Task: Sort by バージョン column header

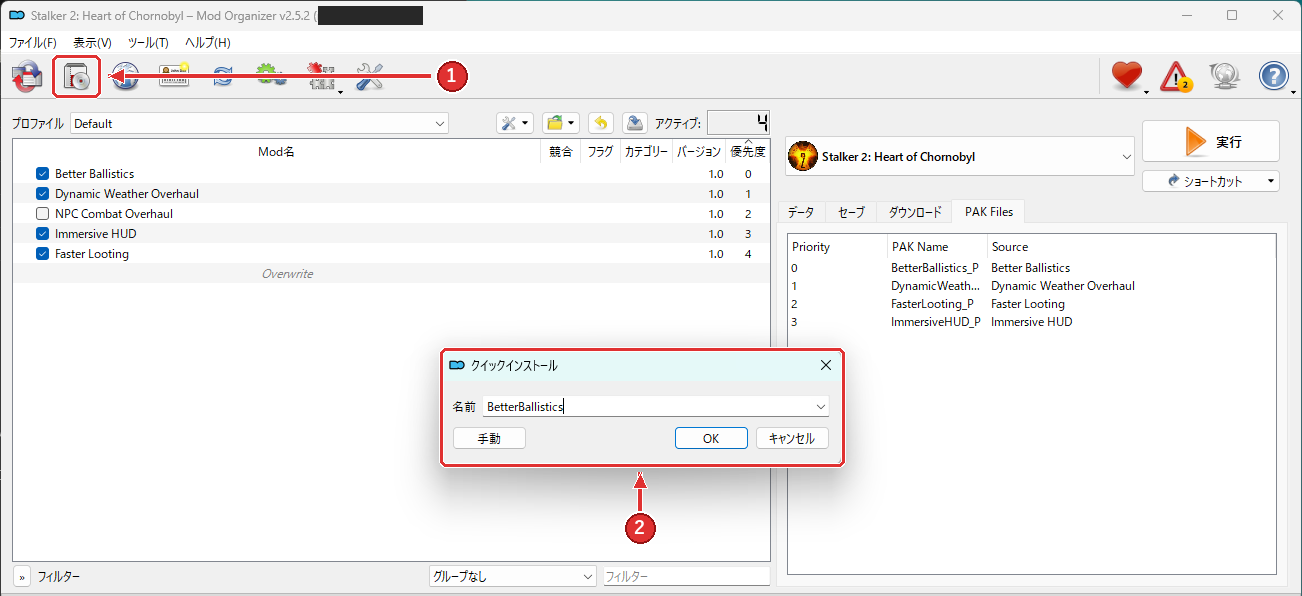Action: pyautogui.click(x=698, y=152)
